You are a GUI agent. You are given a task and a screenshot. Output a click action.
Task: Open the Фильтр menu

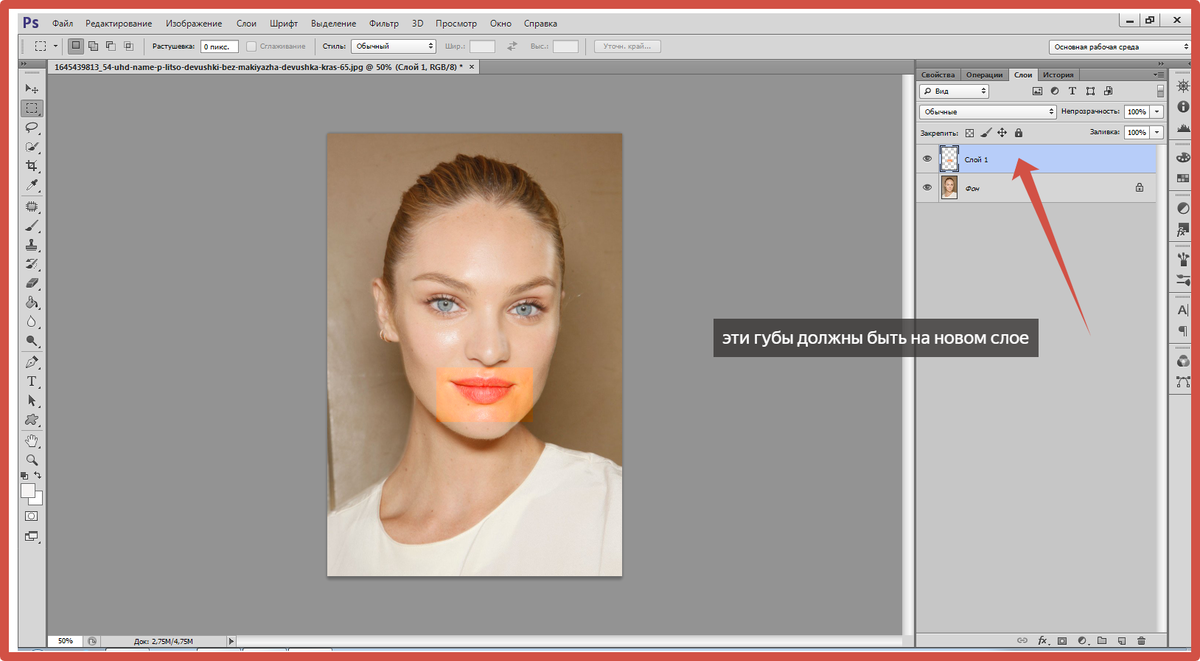[383, 22]
